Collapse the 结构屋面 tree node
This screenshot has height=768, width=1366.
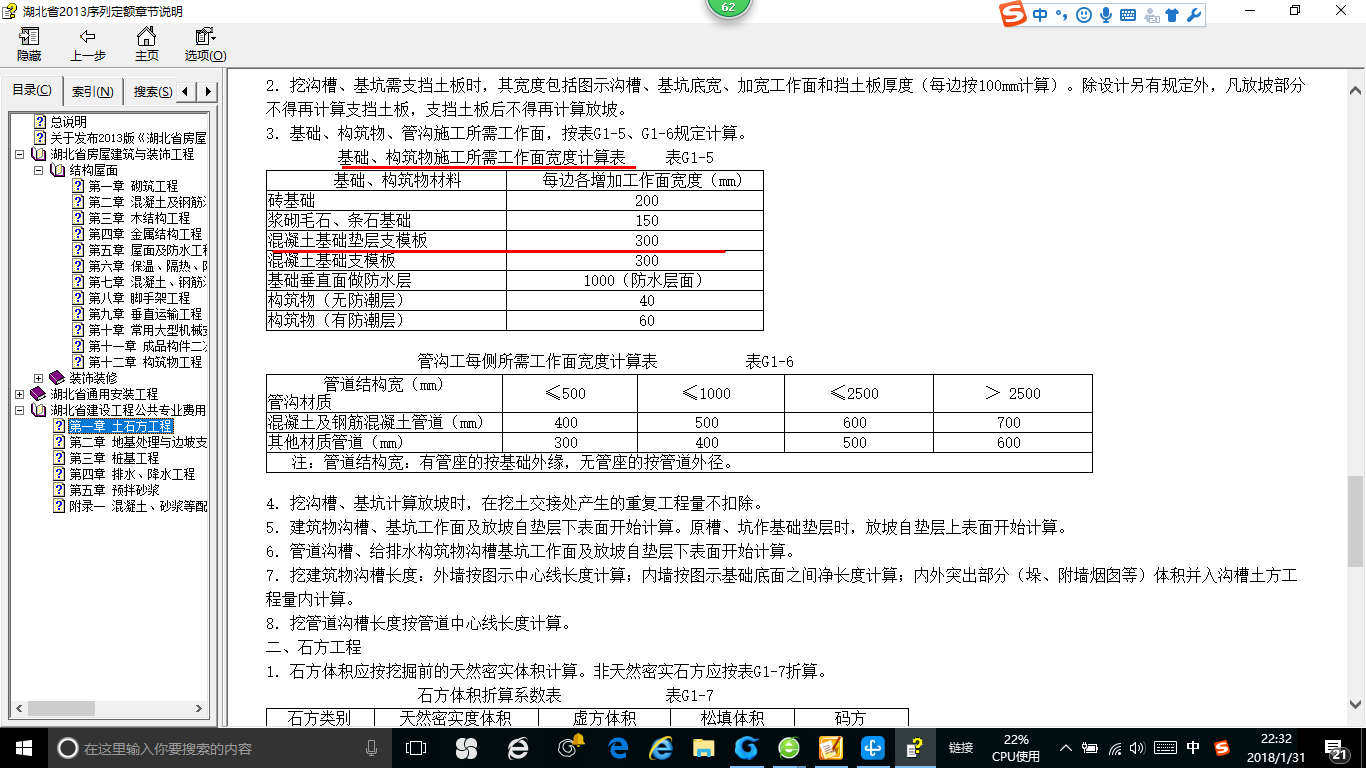39,171
